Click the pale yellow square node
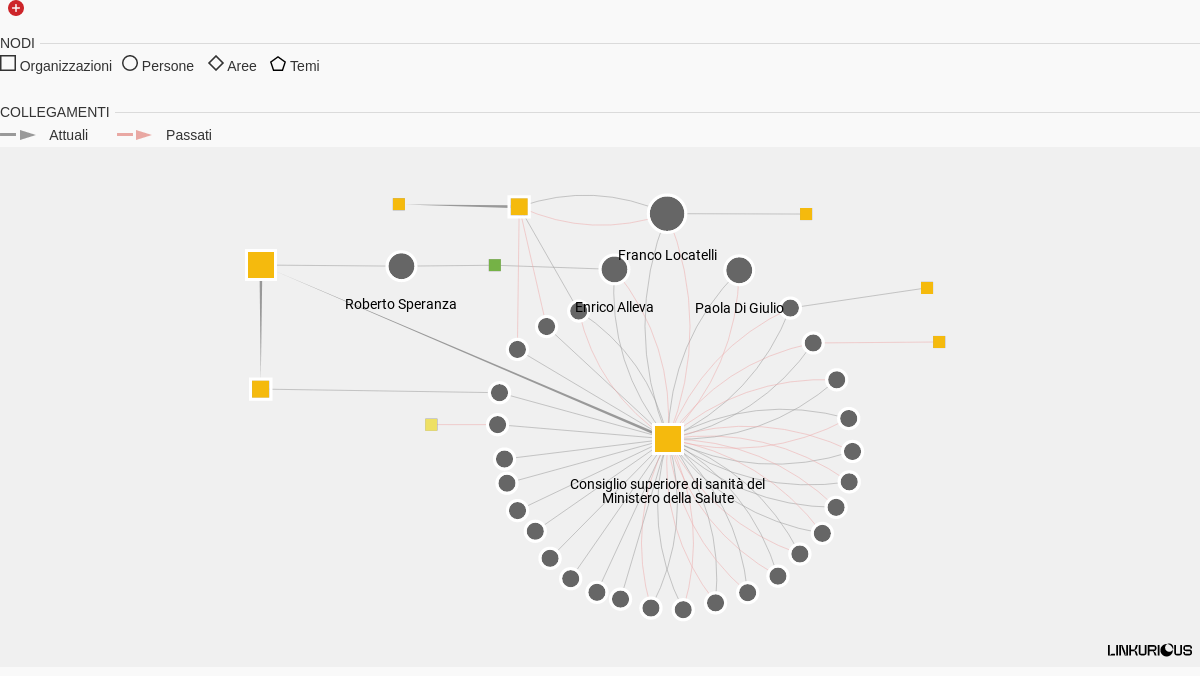The width and height of the screenshot is (1200, 676). [431, 425]
